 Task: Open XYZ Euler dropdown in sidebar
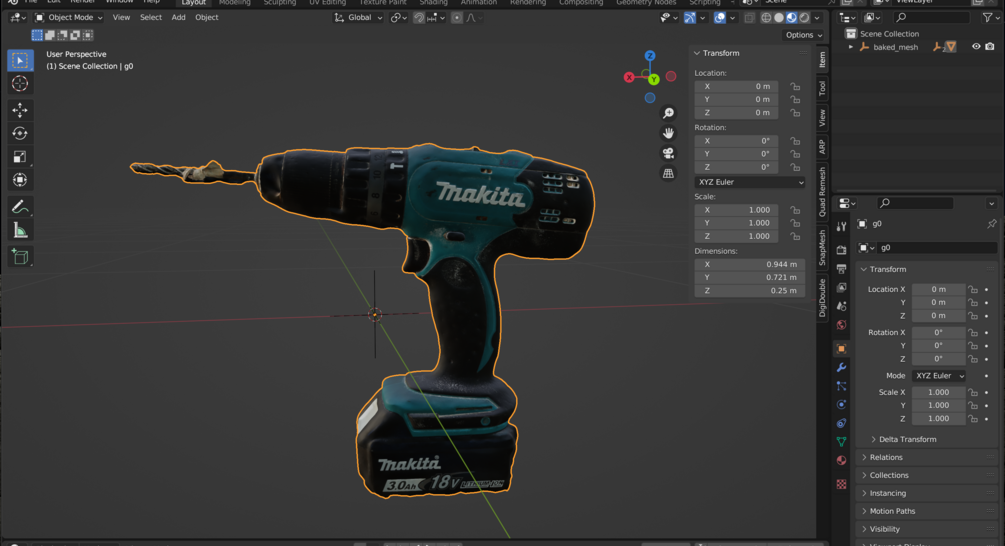click(x=750, y=182)
